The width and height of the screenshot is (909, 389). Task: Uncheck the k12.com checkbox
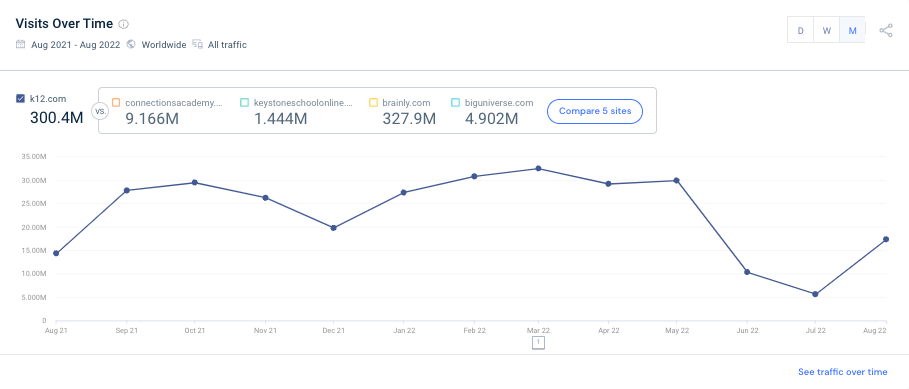[20, 99]
